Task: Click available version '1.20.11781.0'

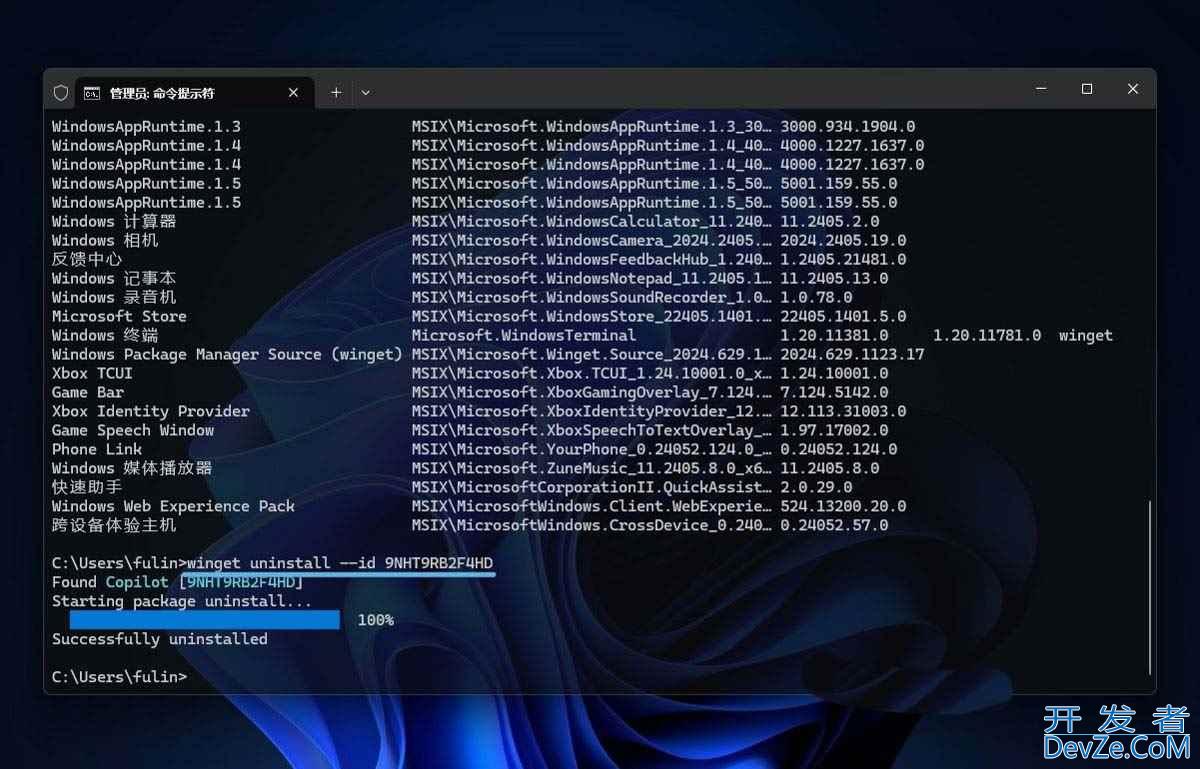Action: (987, 335)
